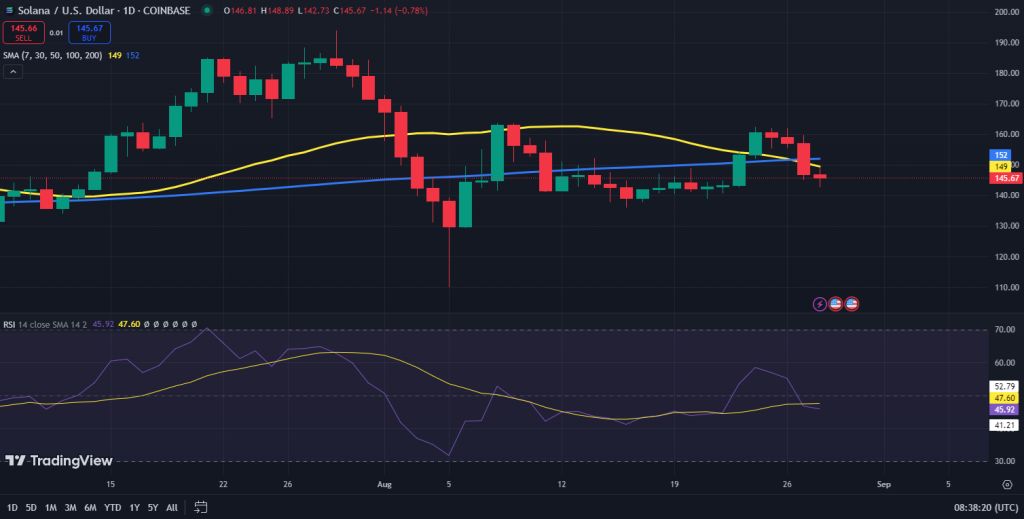Open the date range calendar icon
1024x519 pixels.
(201, 507)
